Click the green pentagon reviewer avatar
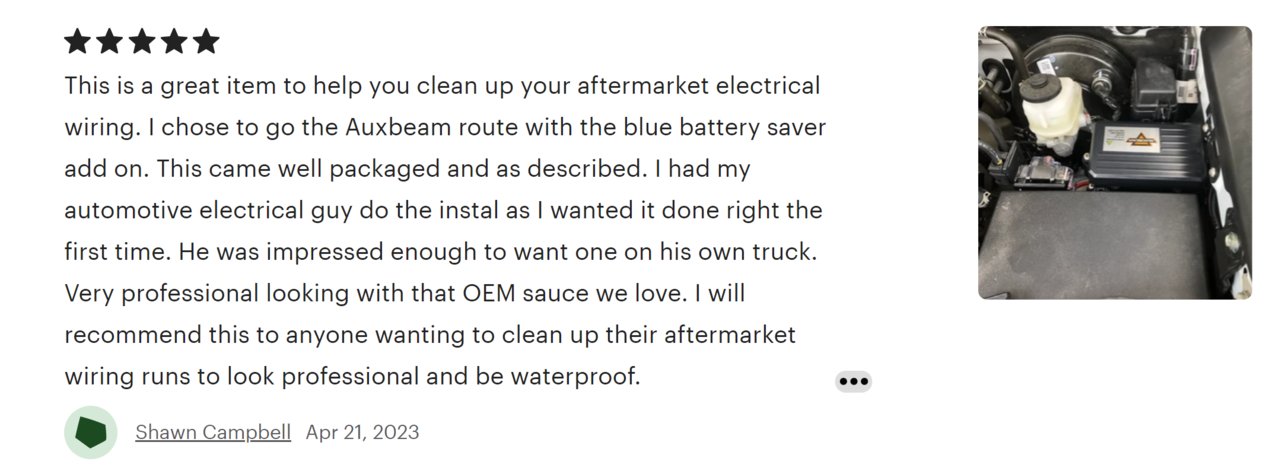 click(91, 432)
